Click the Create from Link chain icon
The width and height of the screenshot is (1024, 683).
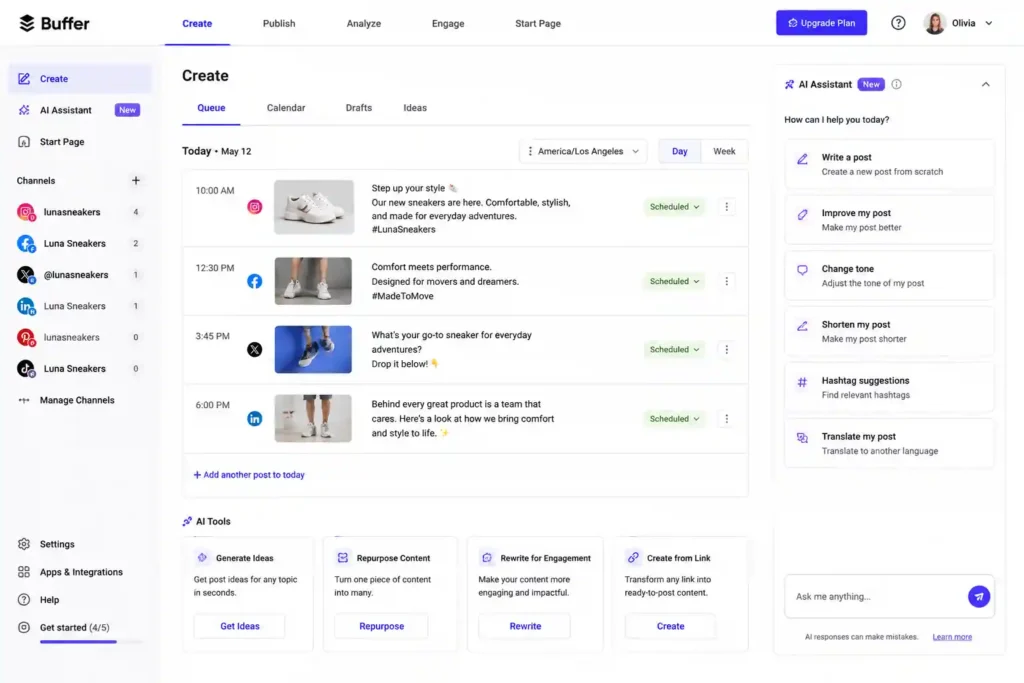coord(633,558)
